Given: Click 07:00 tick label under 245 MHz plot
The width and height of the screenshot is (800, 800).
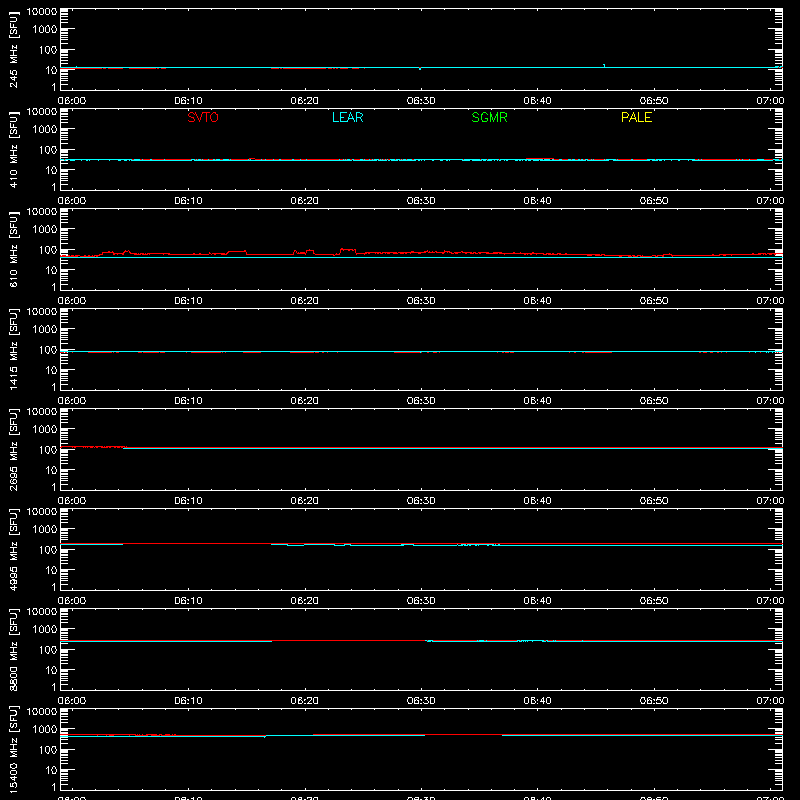Looking at the screenshot, I should pyautogui.click(x=770, y=101).
